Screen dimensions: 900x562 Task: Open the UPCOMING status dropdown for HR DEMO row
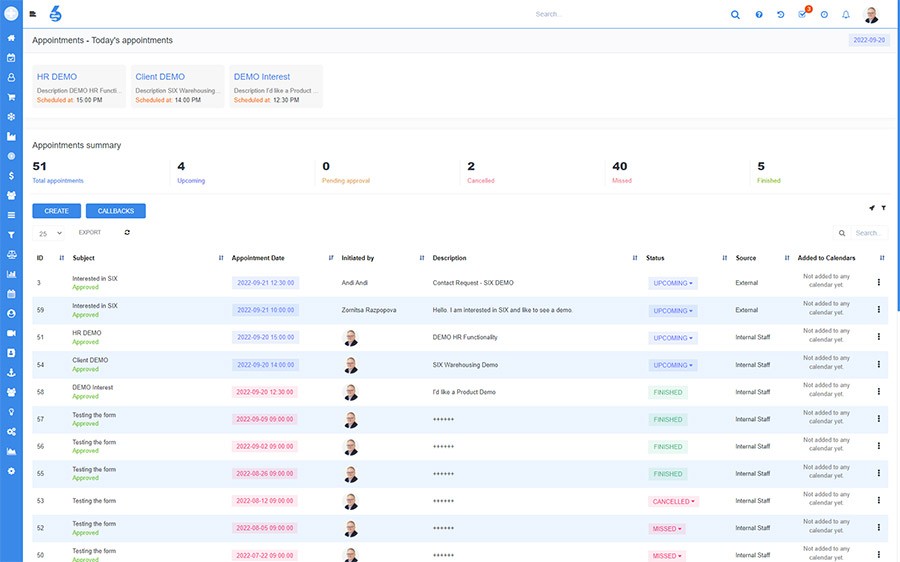[x=673, y=338]
